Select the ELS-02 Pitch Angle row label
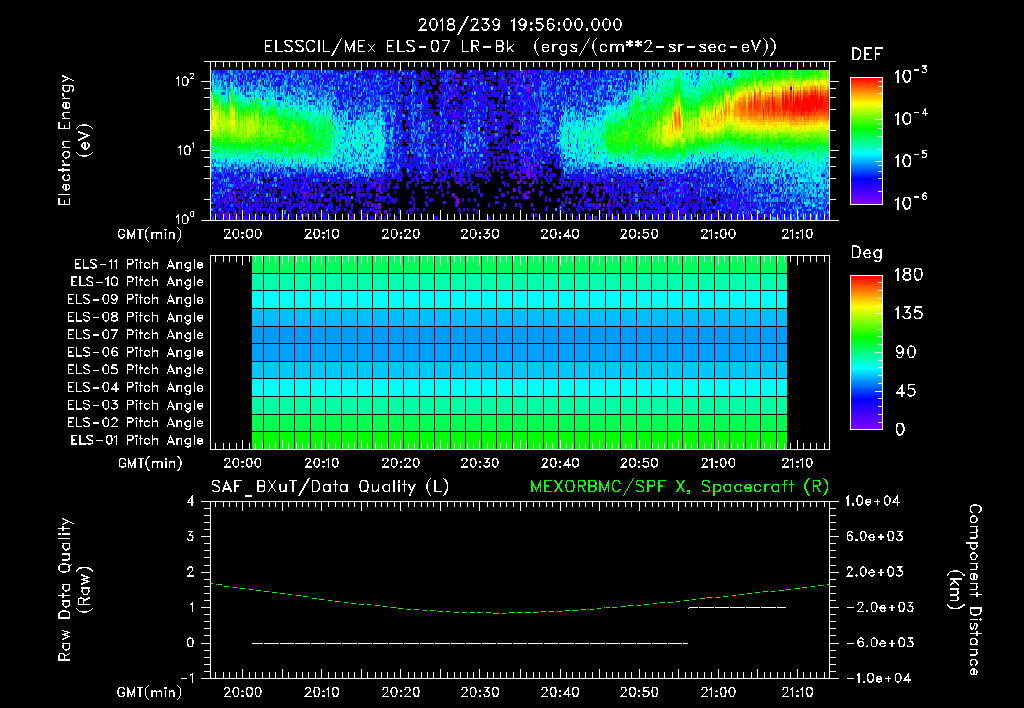The image size is (1024, 708). click(136, 423)
